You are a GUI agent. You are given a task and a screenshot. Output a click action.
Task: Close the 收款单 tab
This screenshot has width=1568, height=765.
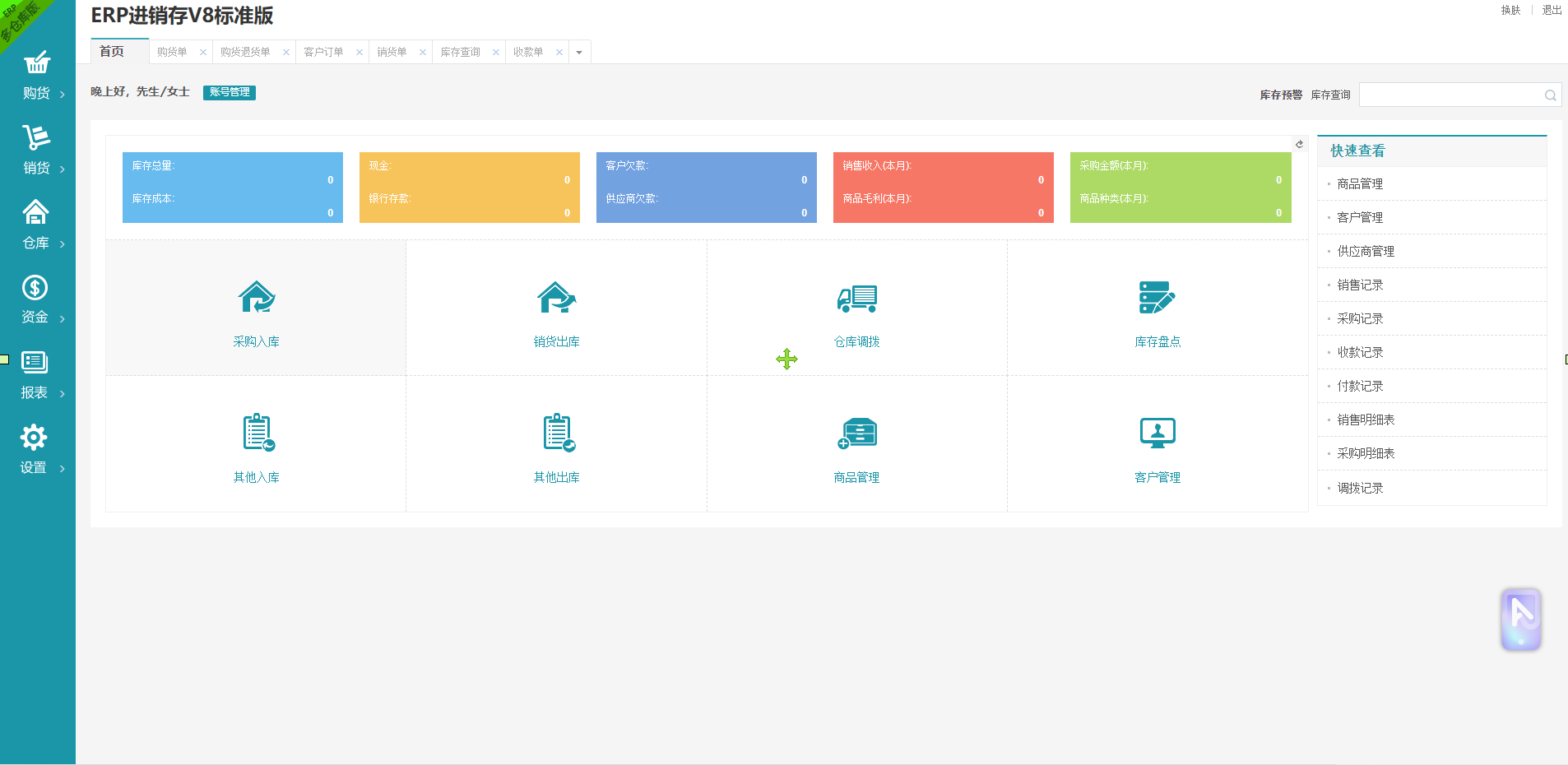559,52
